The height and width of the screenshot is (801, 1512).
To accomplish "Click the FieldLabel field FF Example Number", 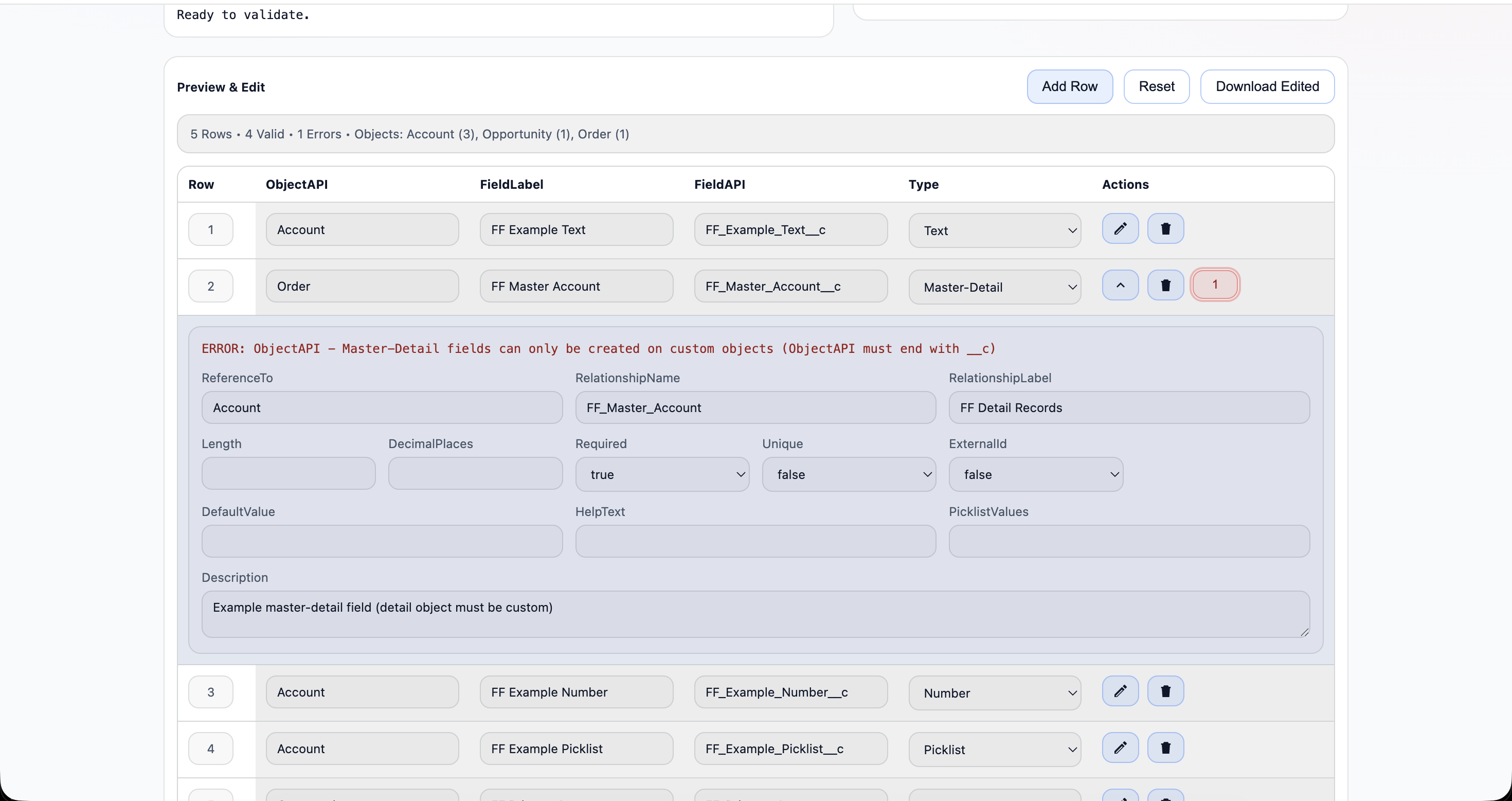I will (577, 692).
